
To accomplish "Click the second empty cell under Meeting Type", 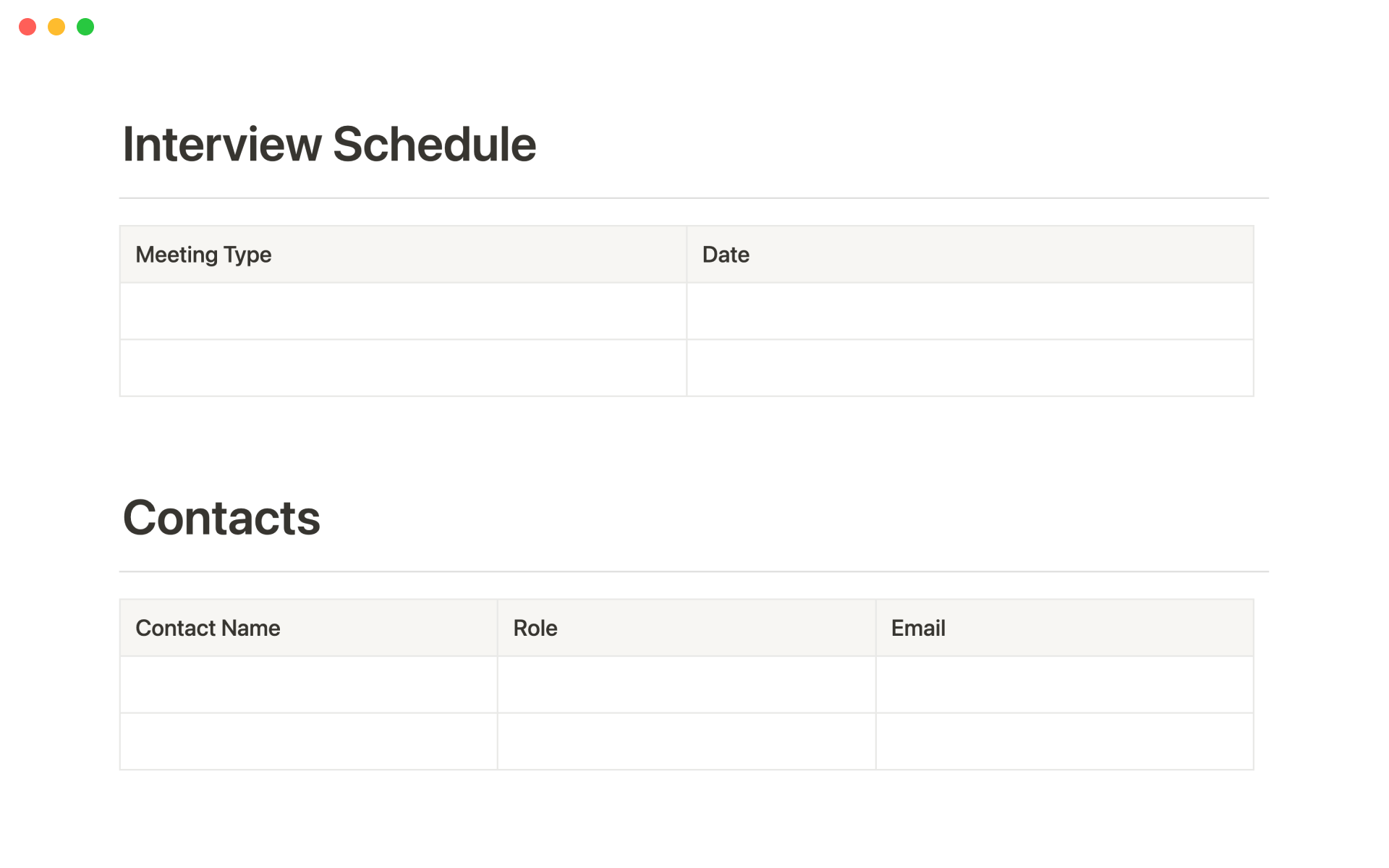I will click(403, 368).
